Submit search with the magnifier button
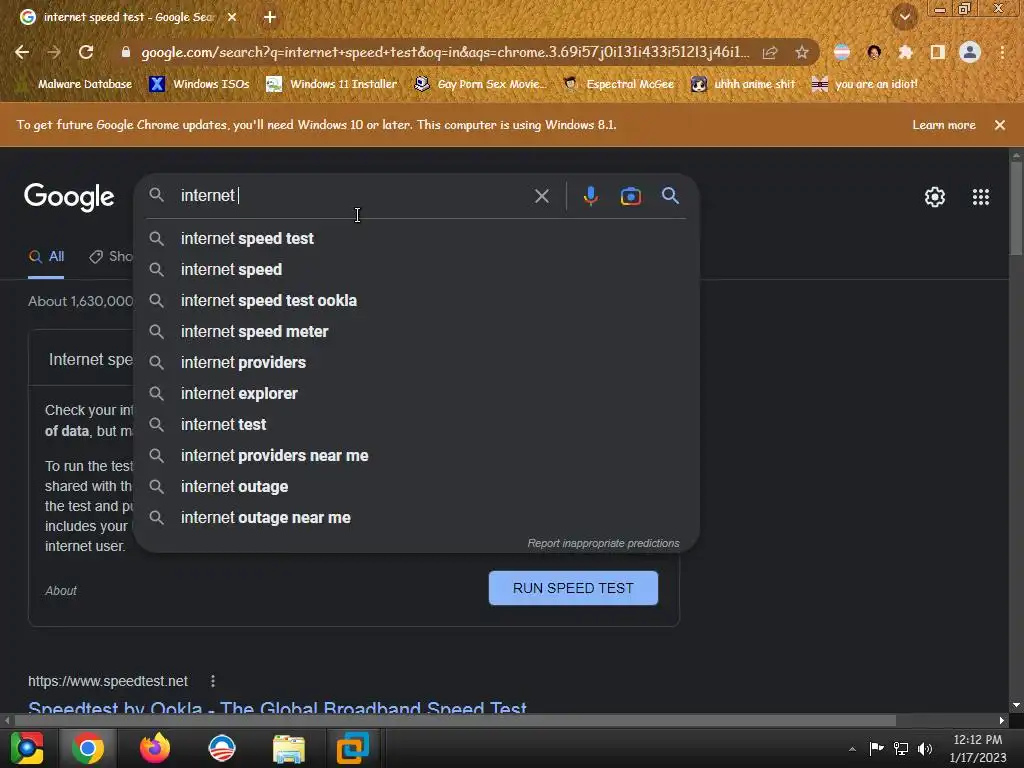 point(670,195)
